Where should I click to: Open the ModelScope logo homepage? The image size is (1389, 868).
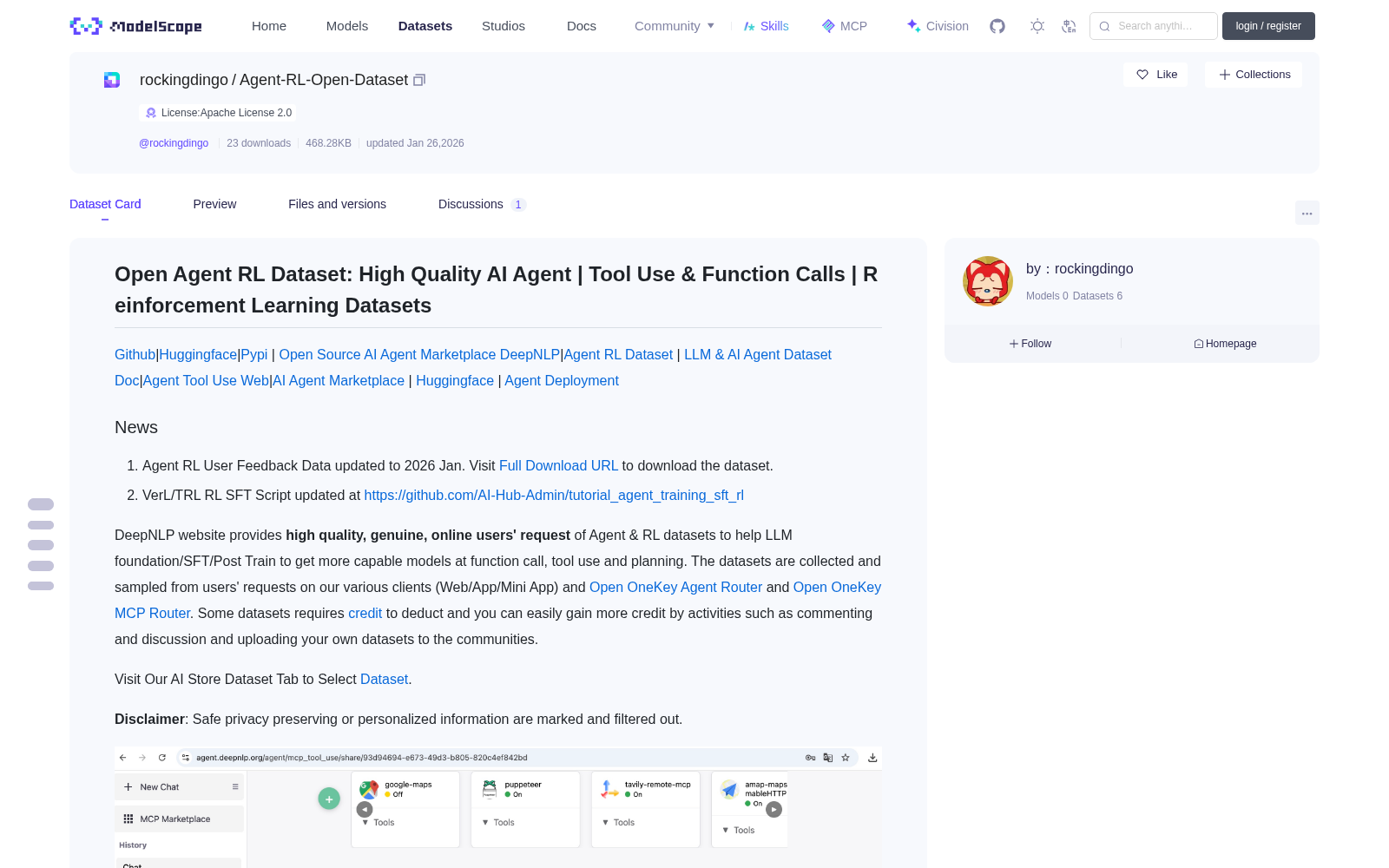coord(135,26)
